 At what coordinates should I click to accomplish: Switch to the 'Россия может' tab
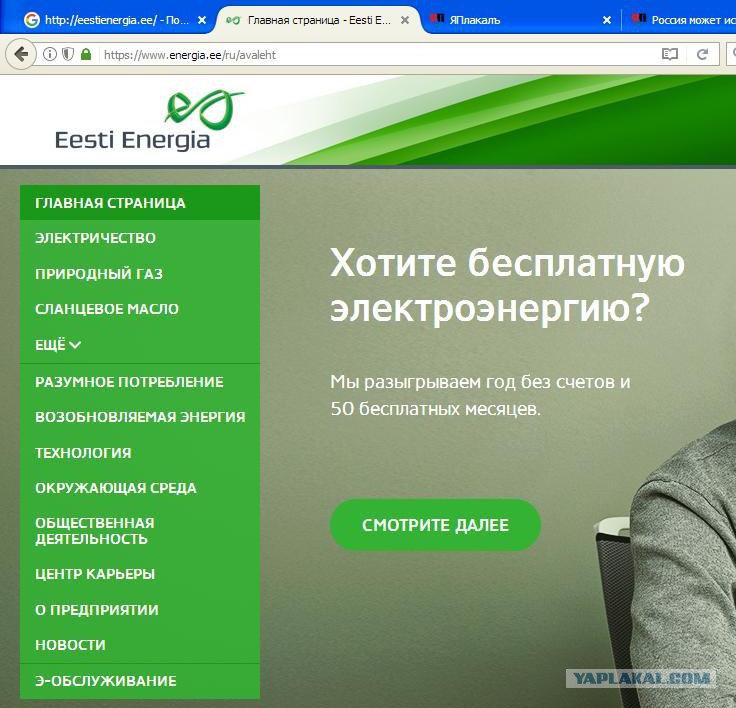[x=681, y=20]
